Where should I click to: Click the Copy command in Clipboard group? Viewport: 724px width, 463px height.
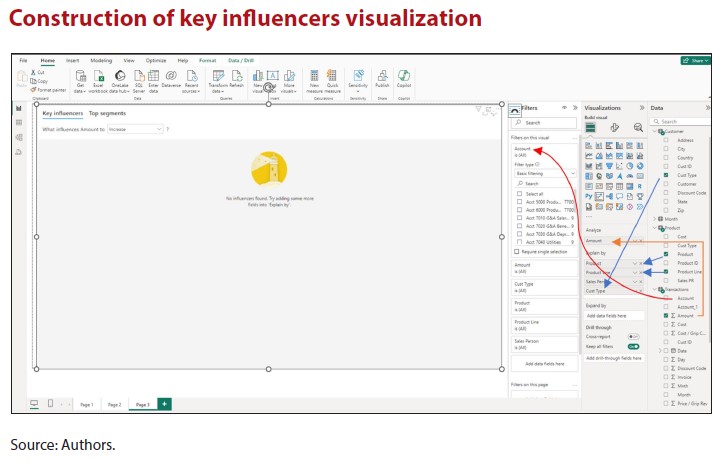39,81
